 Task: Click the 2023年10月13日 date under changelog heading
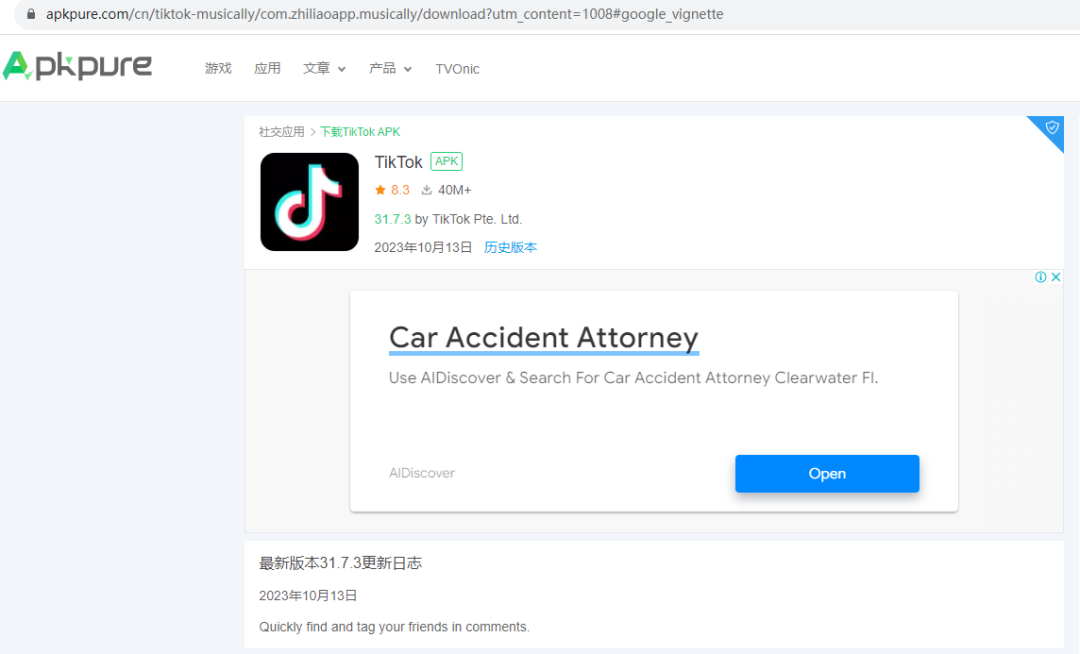click(x=308, y=595)
